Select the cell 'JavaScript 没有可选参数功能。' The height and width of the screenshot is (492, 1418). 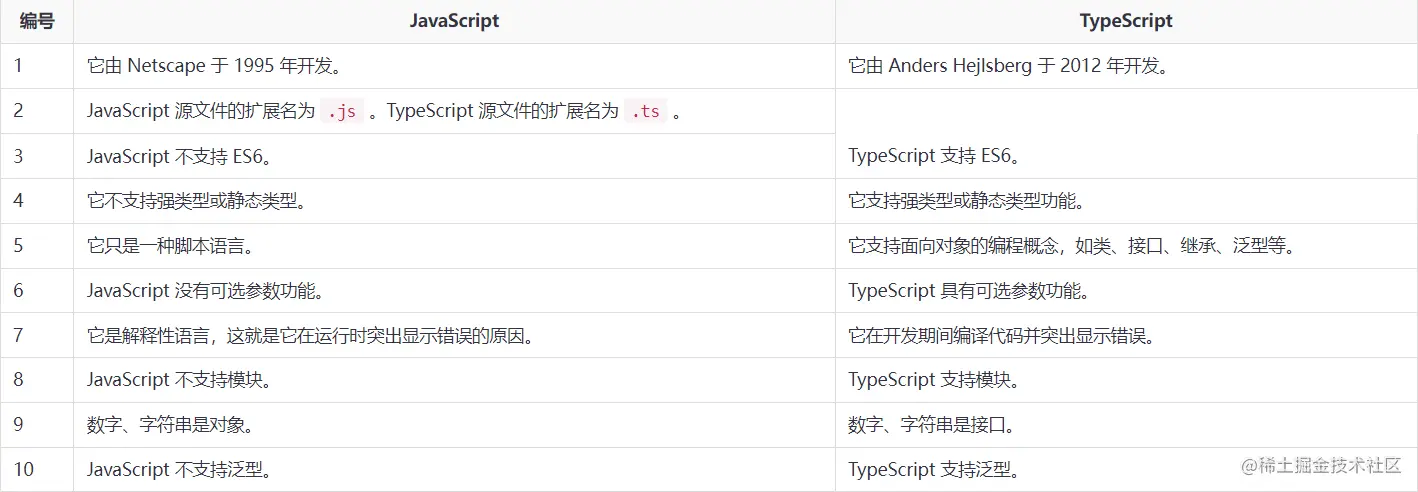(454, 291)
